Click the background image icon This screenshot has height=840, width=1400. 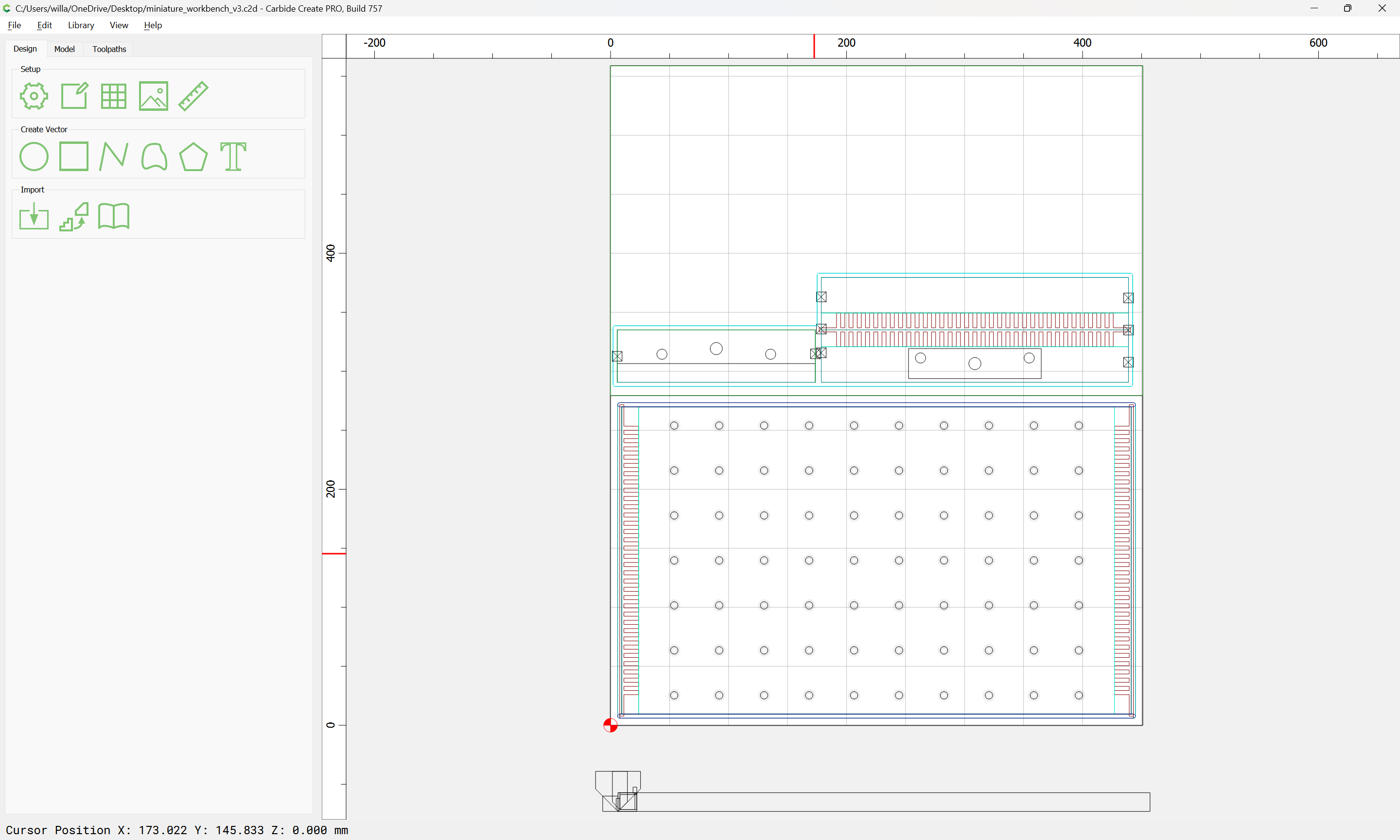pyautogui.click(x=153, y=96)
